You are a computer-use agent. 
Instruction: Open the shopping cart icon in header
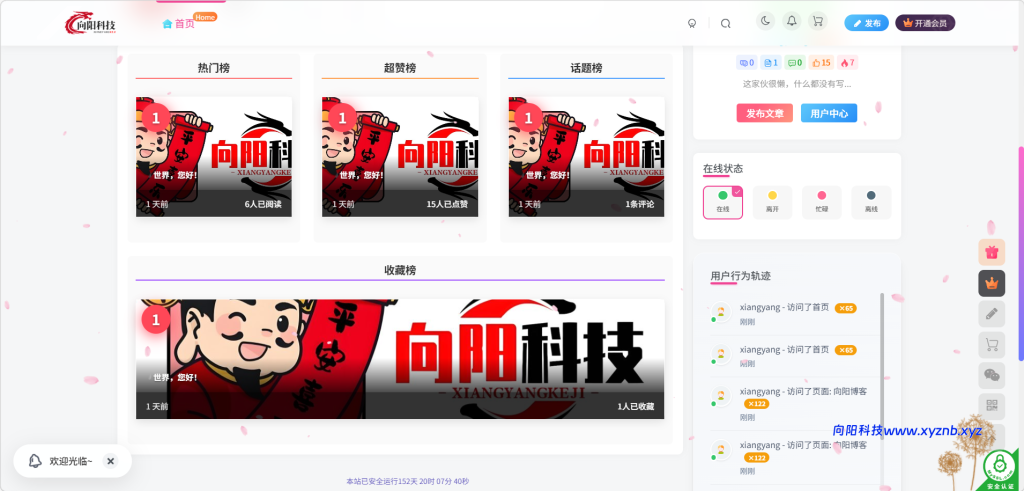click(x=817, y=21)
